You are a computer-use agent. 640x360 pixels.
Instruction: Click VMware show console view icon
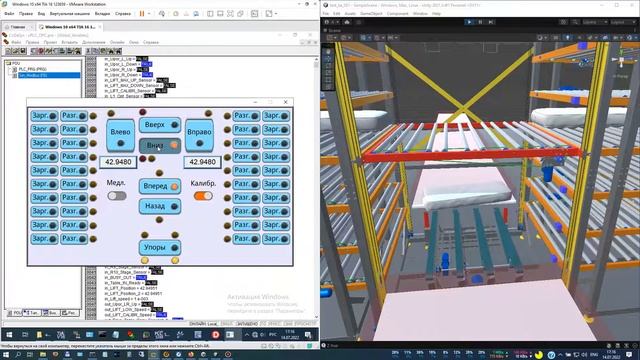click(x=255, y=13)
